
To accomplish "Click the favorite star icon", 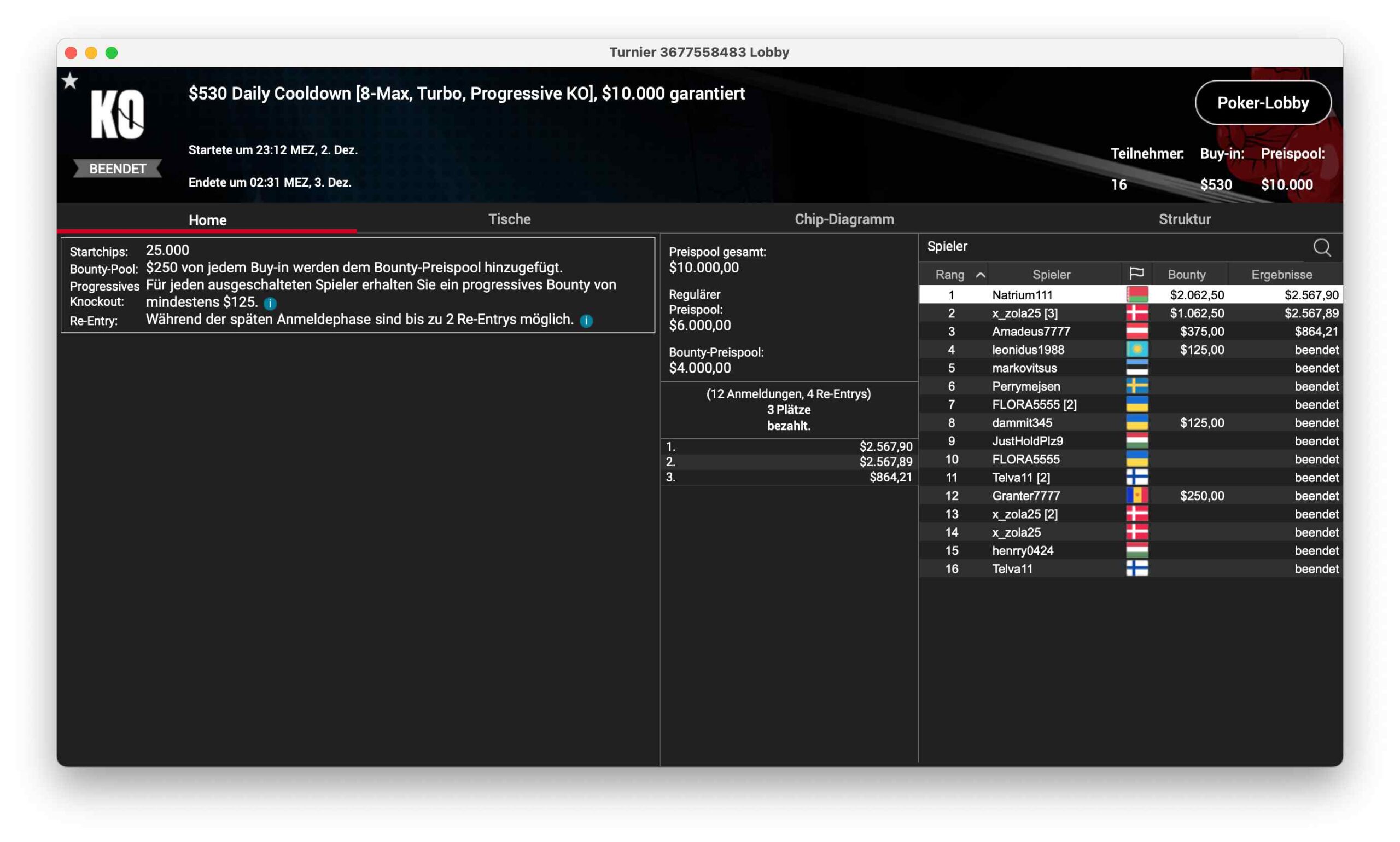I will 70,81.
